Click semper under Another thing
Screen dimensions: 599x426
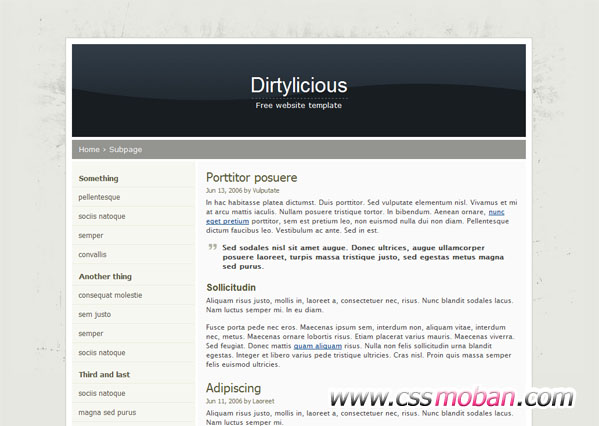91,334
